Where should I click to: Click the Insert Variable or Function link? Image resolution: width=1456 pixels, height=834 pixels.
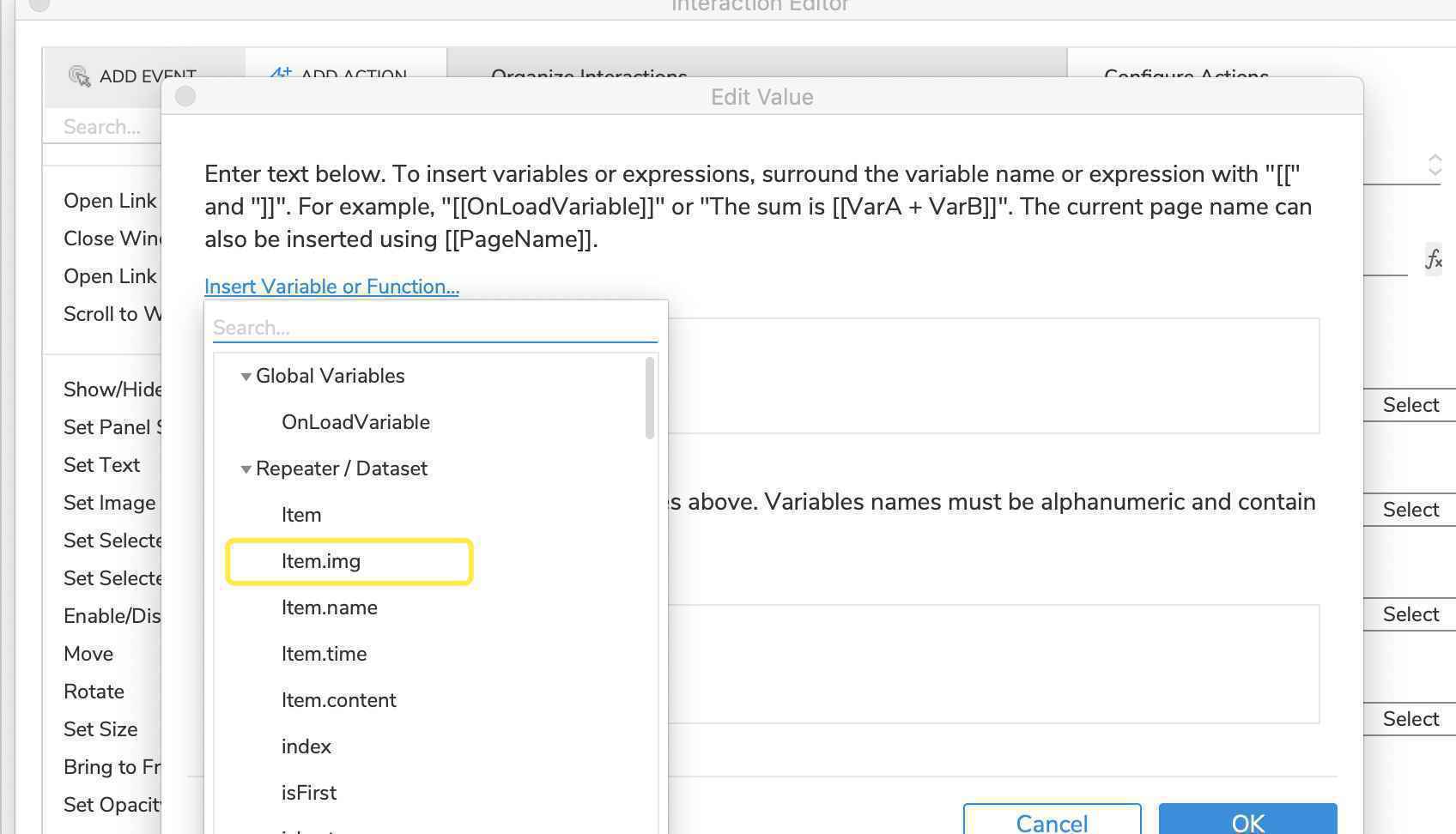tap(331, 287)
